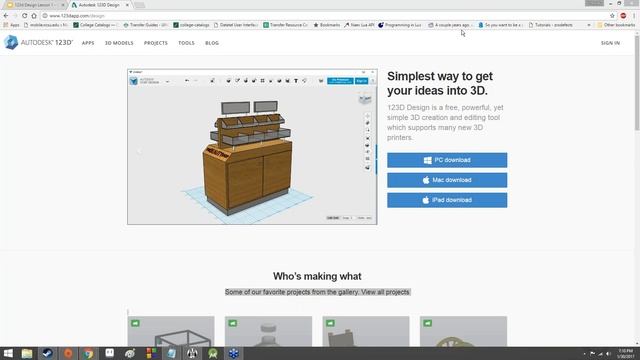640x360 pixels.
Task: Click the colorful blocks taskbar icon
Action: coord(151,353)
